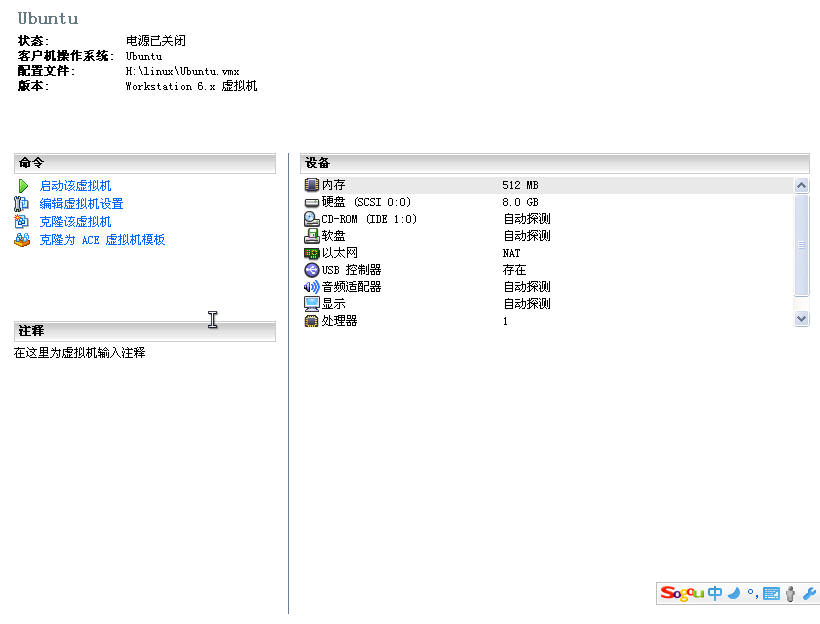Toggle the Sogou punctuation mode icon
Viewport: 820px width, 624px height.
click(753, 593)
